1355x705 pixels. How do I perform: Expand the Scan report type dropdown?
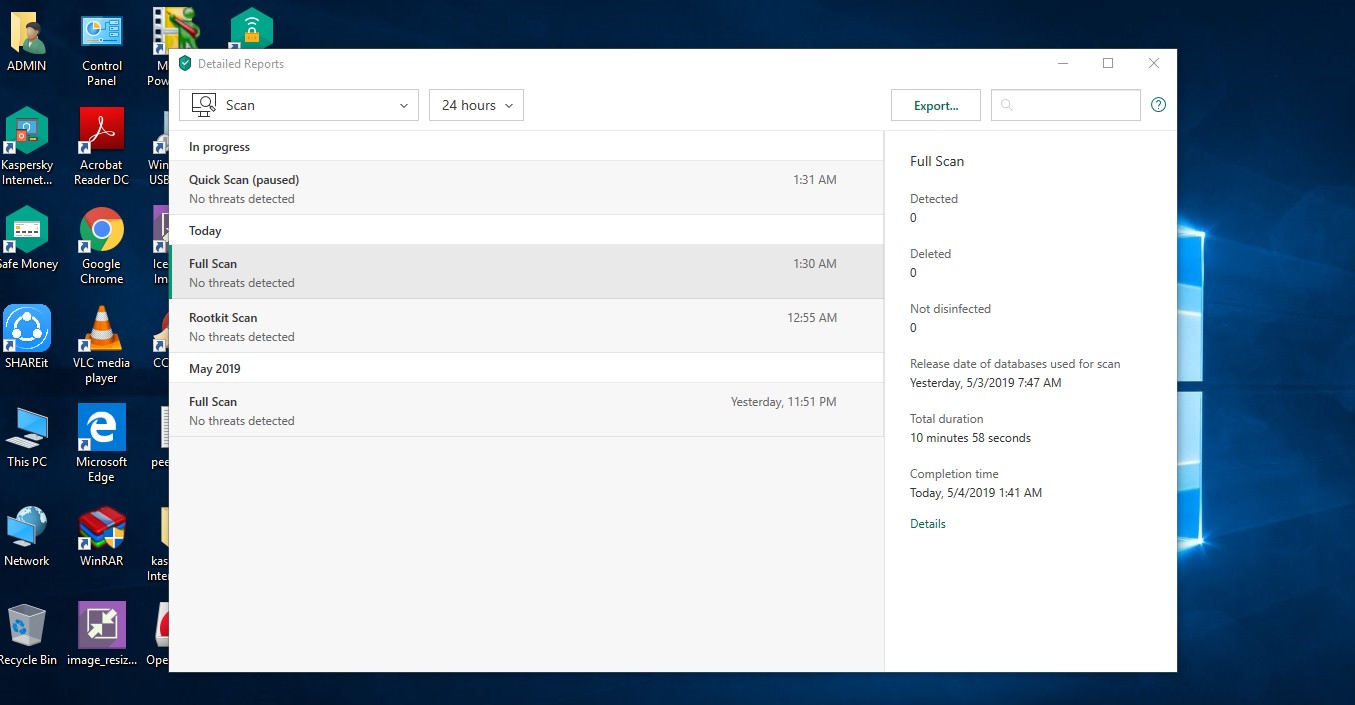(299, 105)
